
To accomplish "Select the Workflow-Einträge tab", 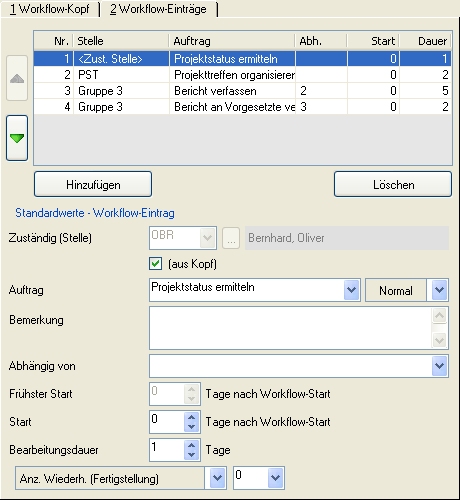I will tap(158, 9).
